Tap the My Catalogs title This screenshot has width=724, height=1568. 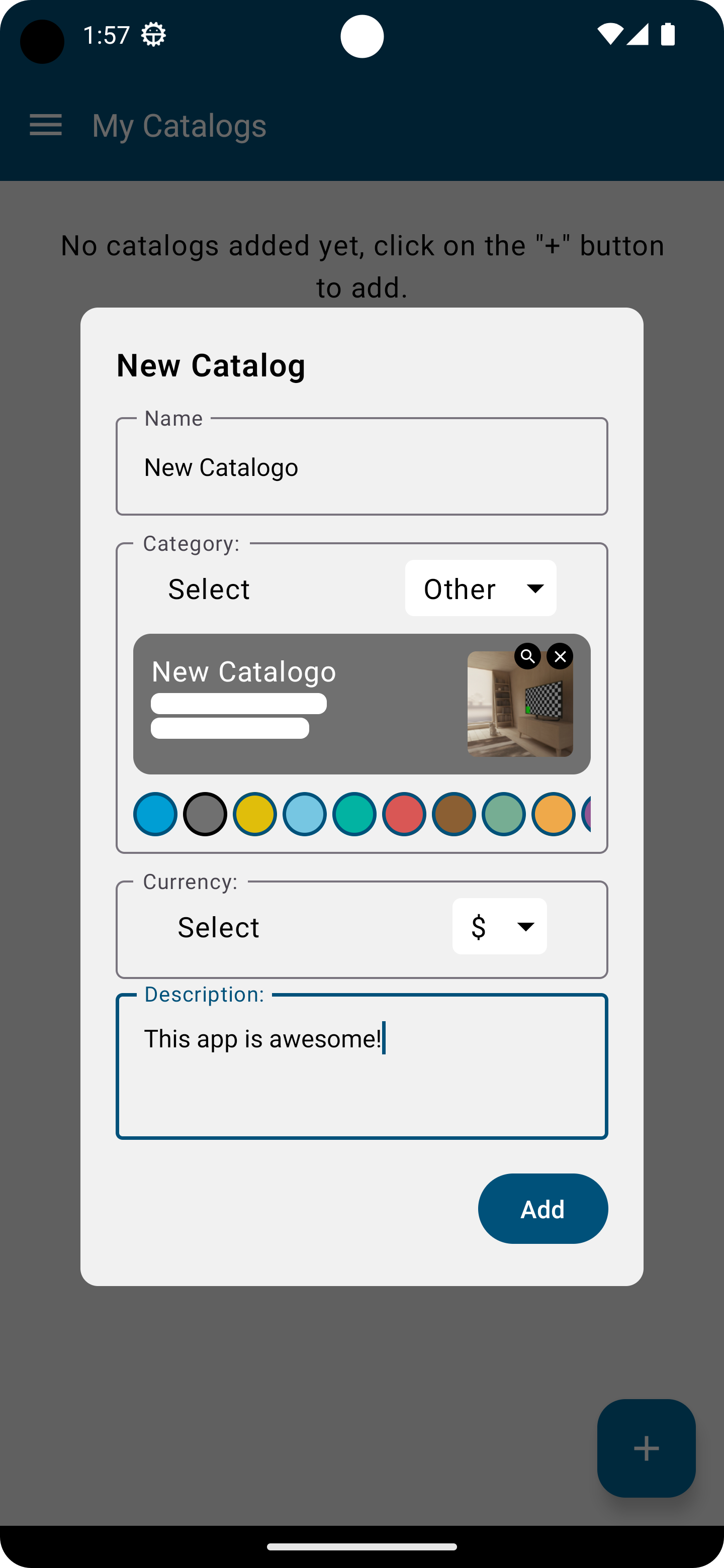tap(179, 126)
